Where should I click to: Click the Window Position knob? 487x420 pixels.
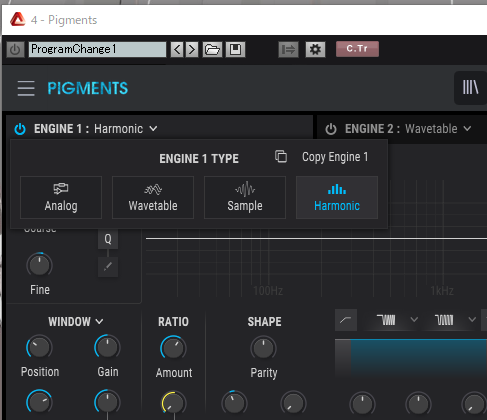coord(39,347)
